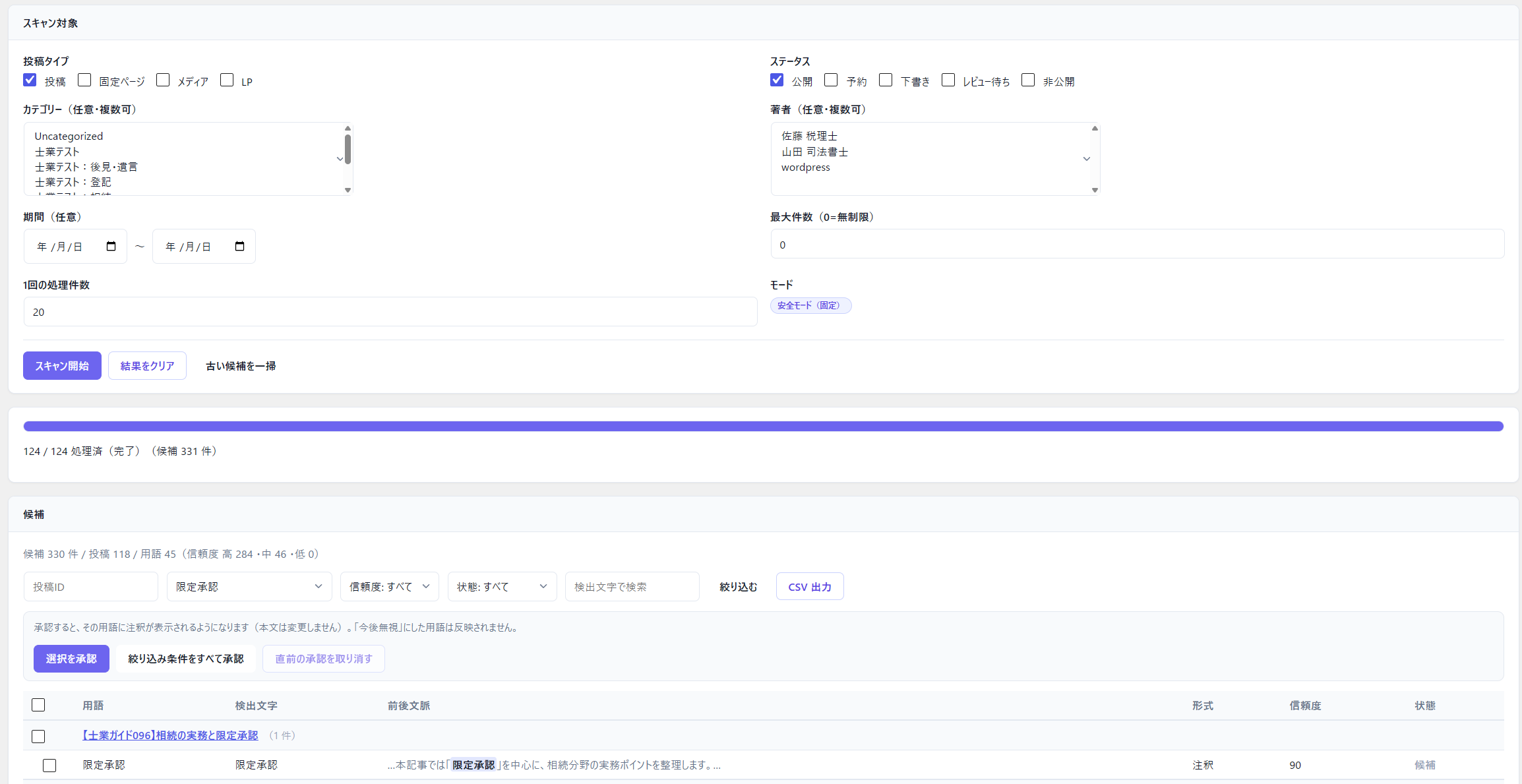The image size is (1522, 784).
Task: Enable the 固定ページ post type checkbox
Action: coord(84,80)
